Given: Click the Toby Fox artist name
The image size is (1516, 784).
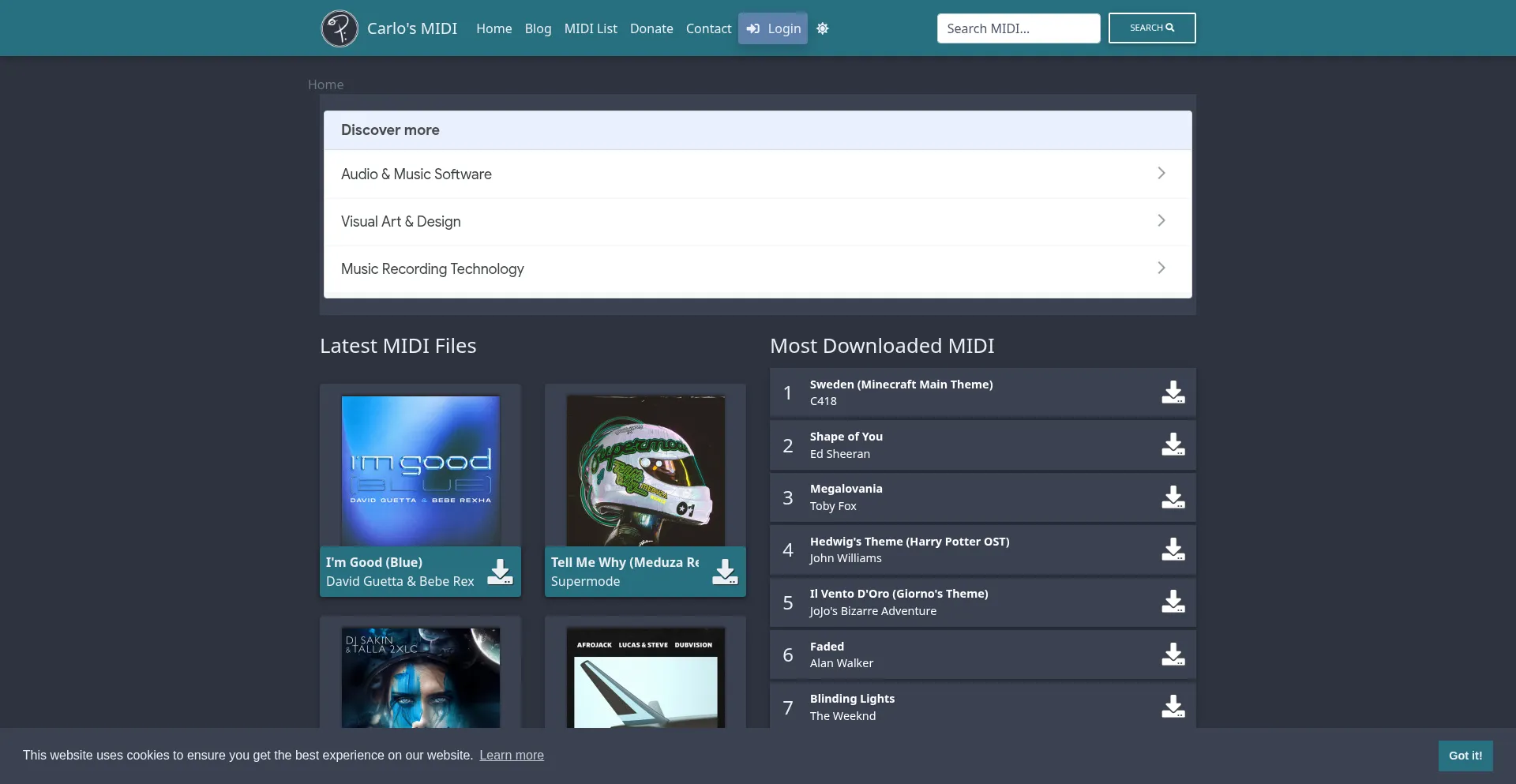Looking at the screenshot, I should coord(833,506).
